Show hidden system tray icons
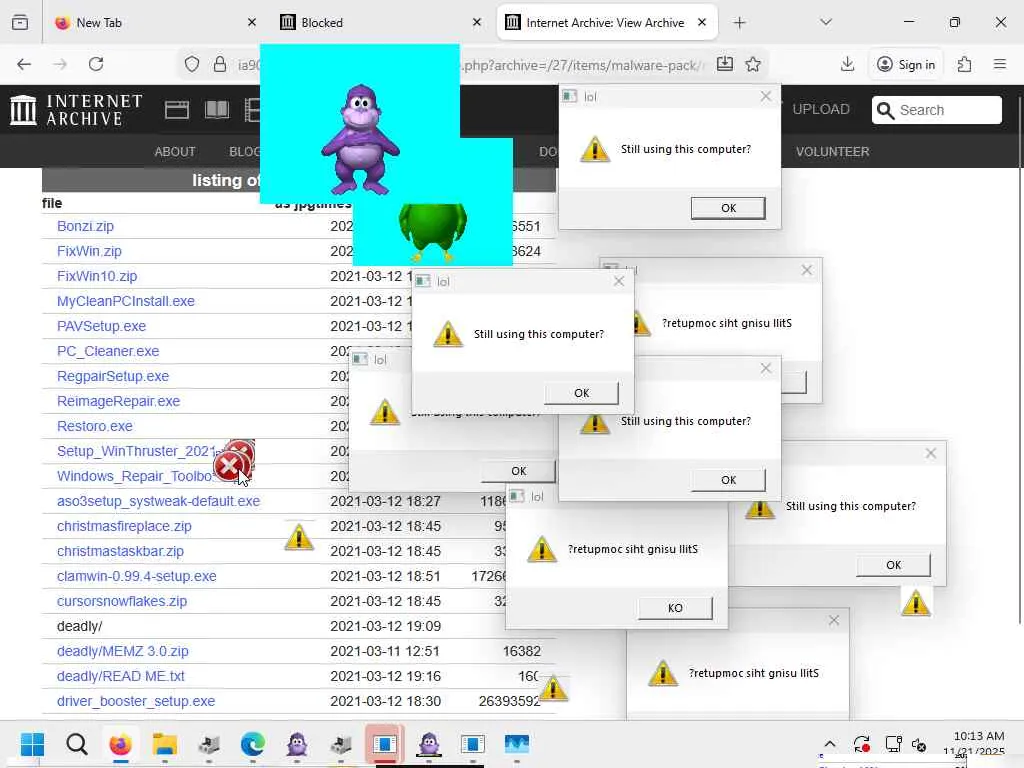This screenshot has height=768, width=1024. pos(829,744)
